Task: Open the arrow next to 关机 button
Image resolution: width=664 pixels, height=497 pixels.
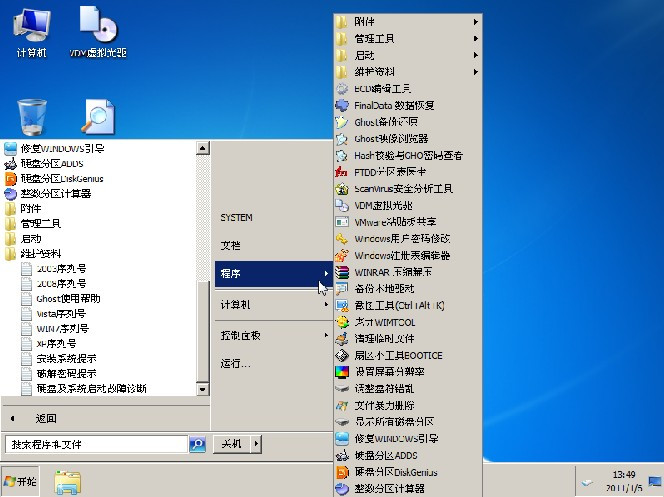Action: [x=256, y=444]
